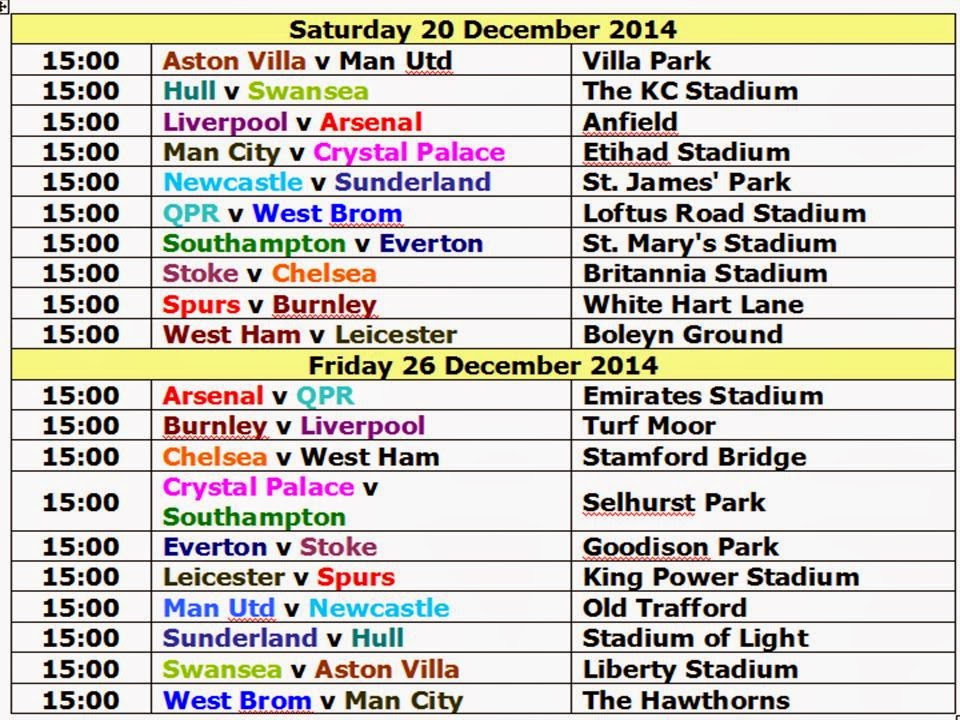Click the Crystal Palace v Southampton cell
This screenshot has width=960, height=720.
click(361, 501)
